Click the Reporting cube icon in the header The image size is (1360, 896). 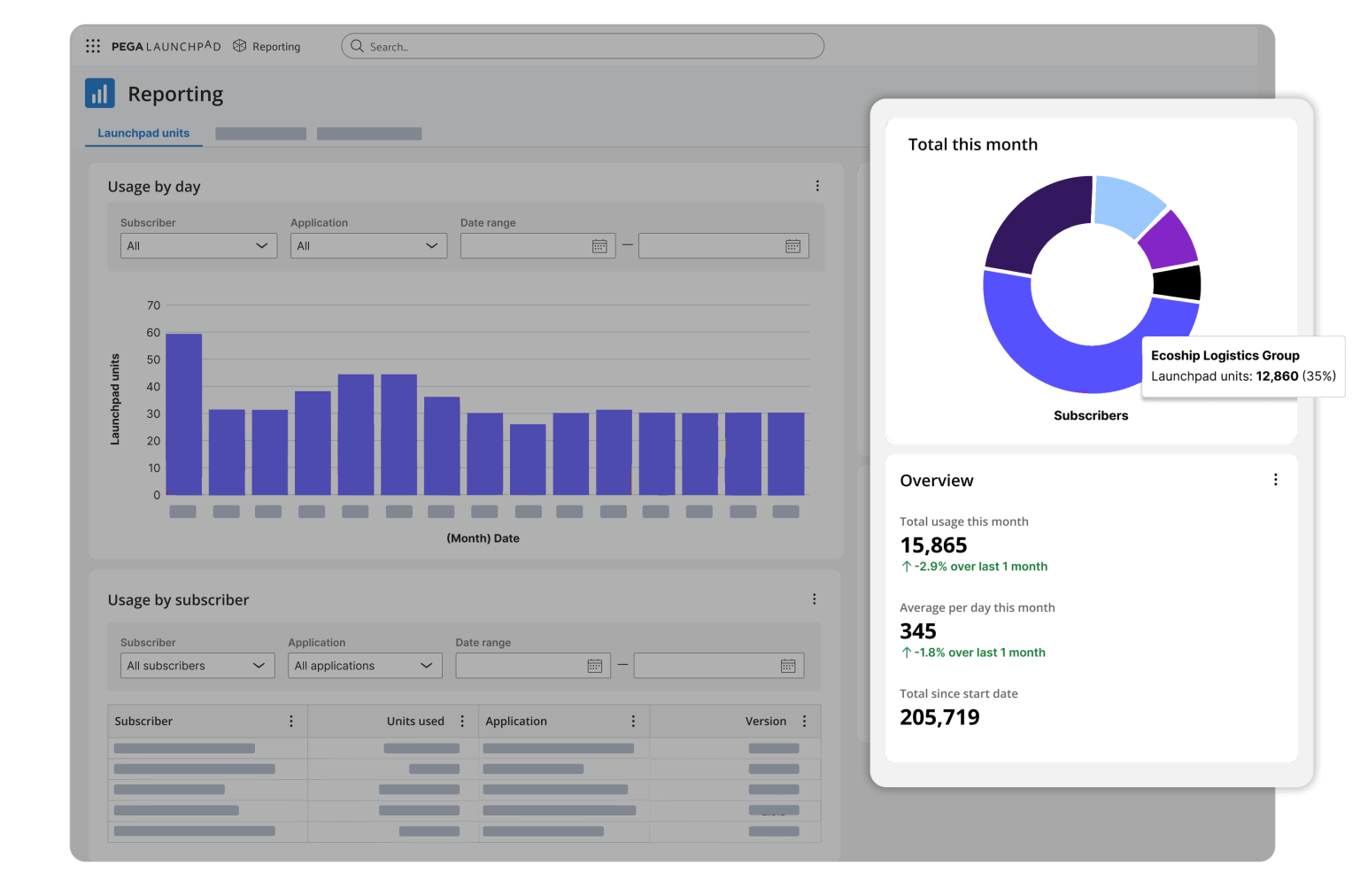pyautogui.click(x=238, y=45)
